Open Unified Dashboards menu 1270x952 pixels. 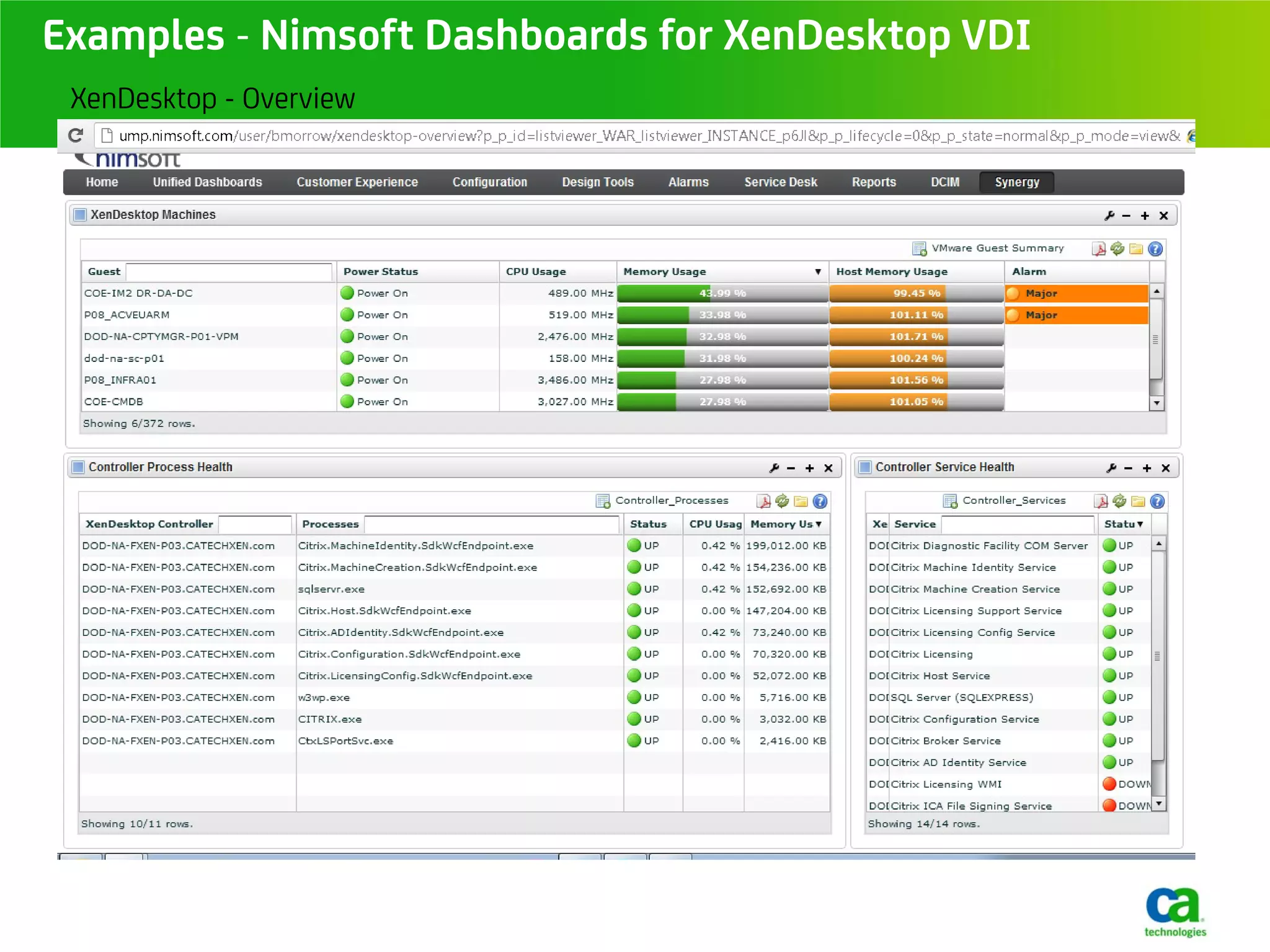pos(208,182)
